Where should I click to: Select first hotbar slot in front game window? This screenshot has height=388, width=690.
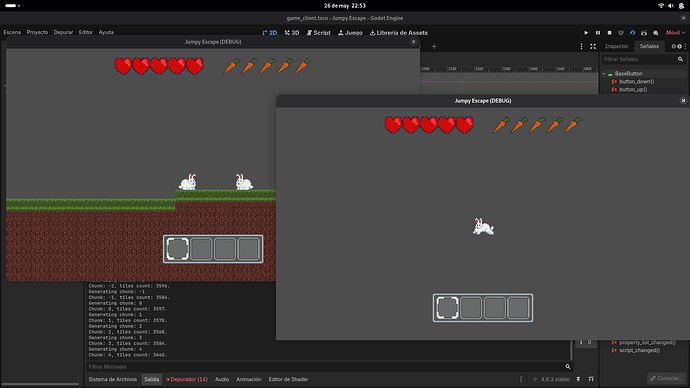447,307
